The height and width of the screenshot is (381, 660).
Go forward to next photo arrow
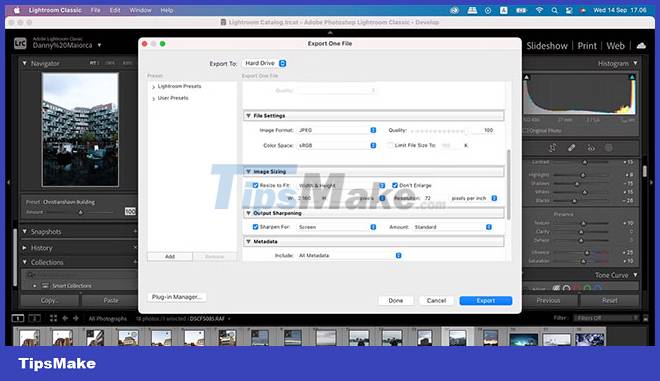pyautogui.click(x=76, y=318)
